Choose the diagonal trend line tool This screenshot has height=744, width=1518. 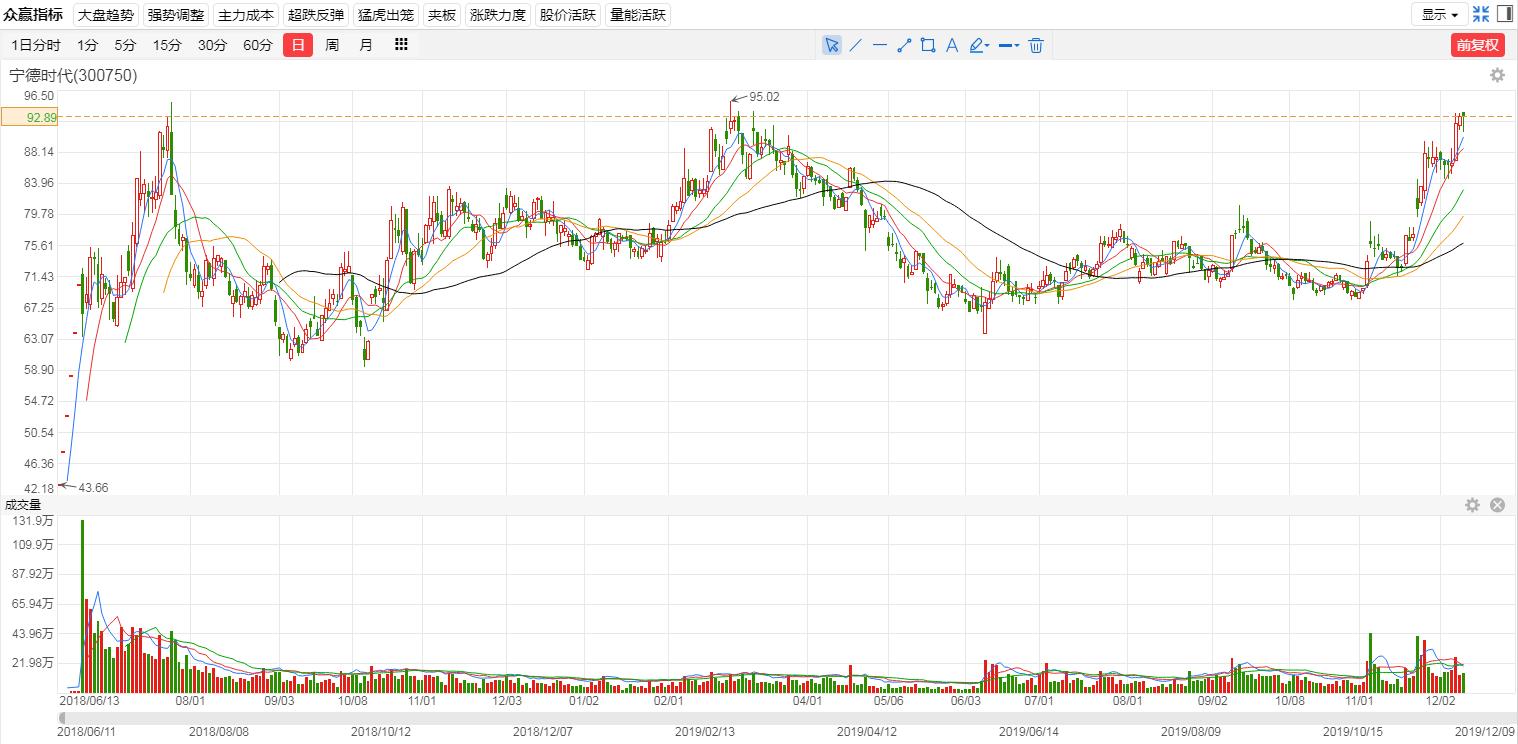click(x=856, y=45)
